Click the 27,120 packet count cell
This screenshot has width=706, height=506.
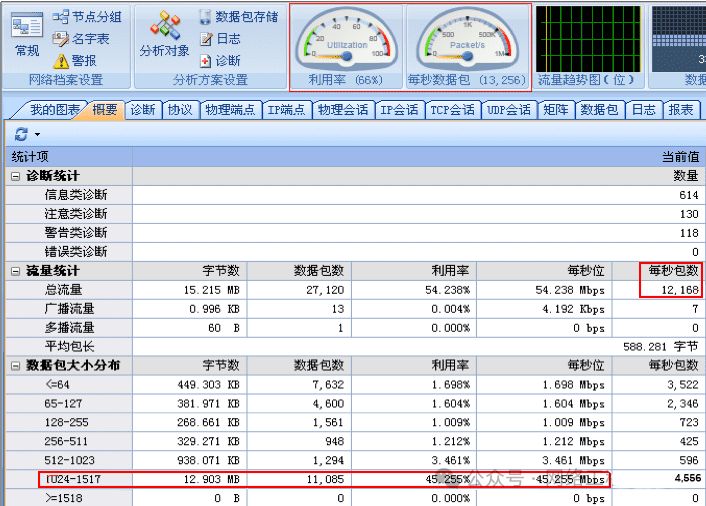coord(299,290)
